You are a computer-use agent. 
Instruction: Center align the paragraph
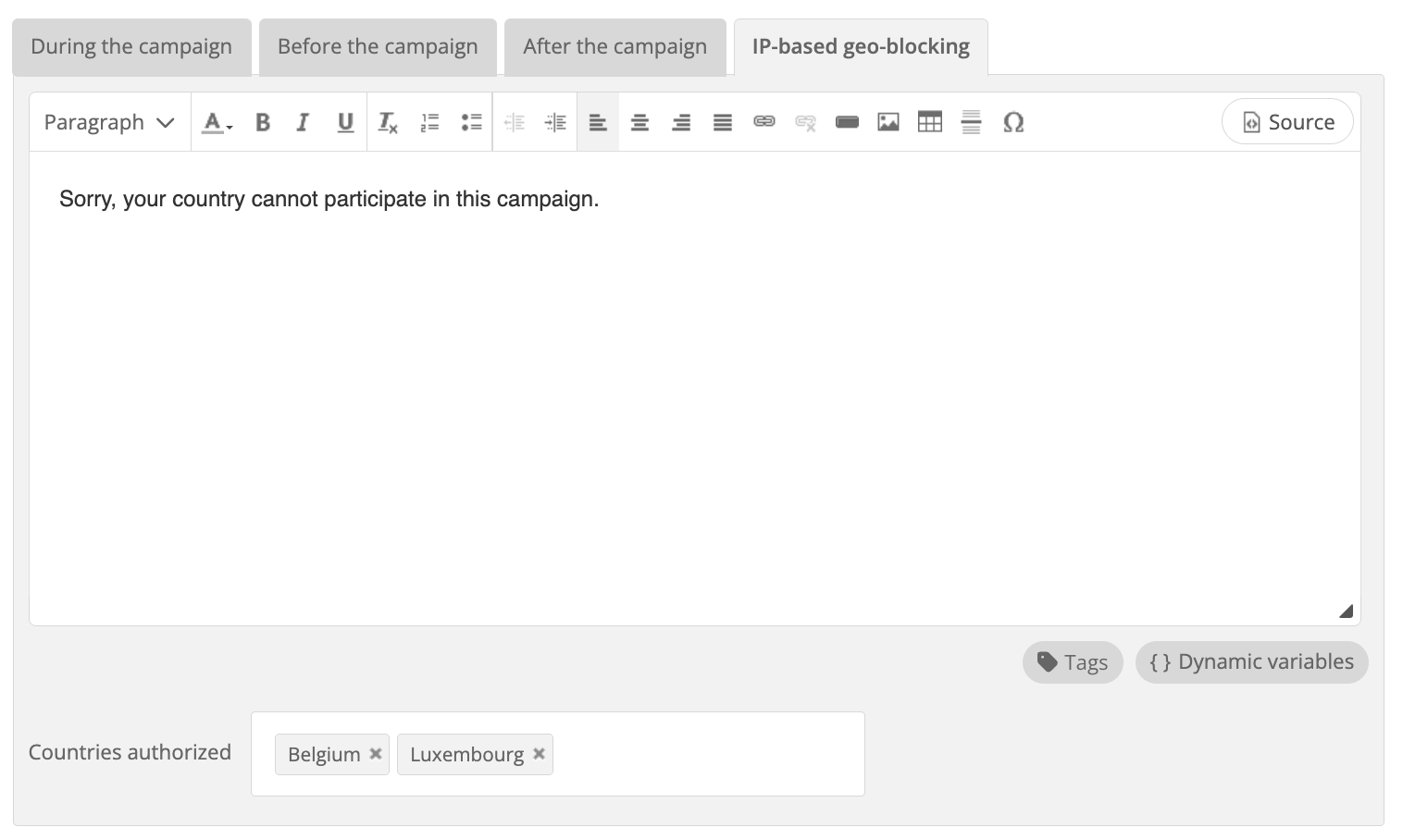click(639, 122)
